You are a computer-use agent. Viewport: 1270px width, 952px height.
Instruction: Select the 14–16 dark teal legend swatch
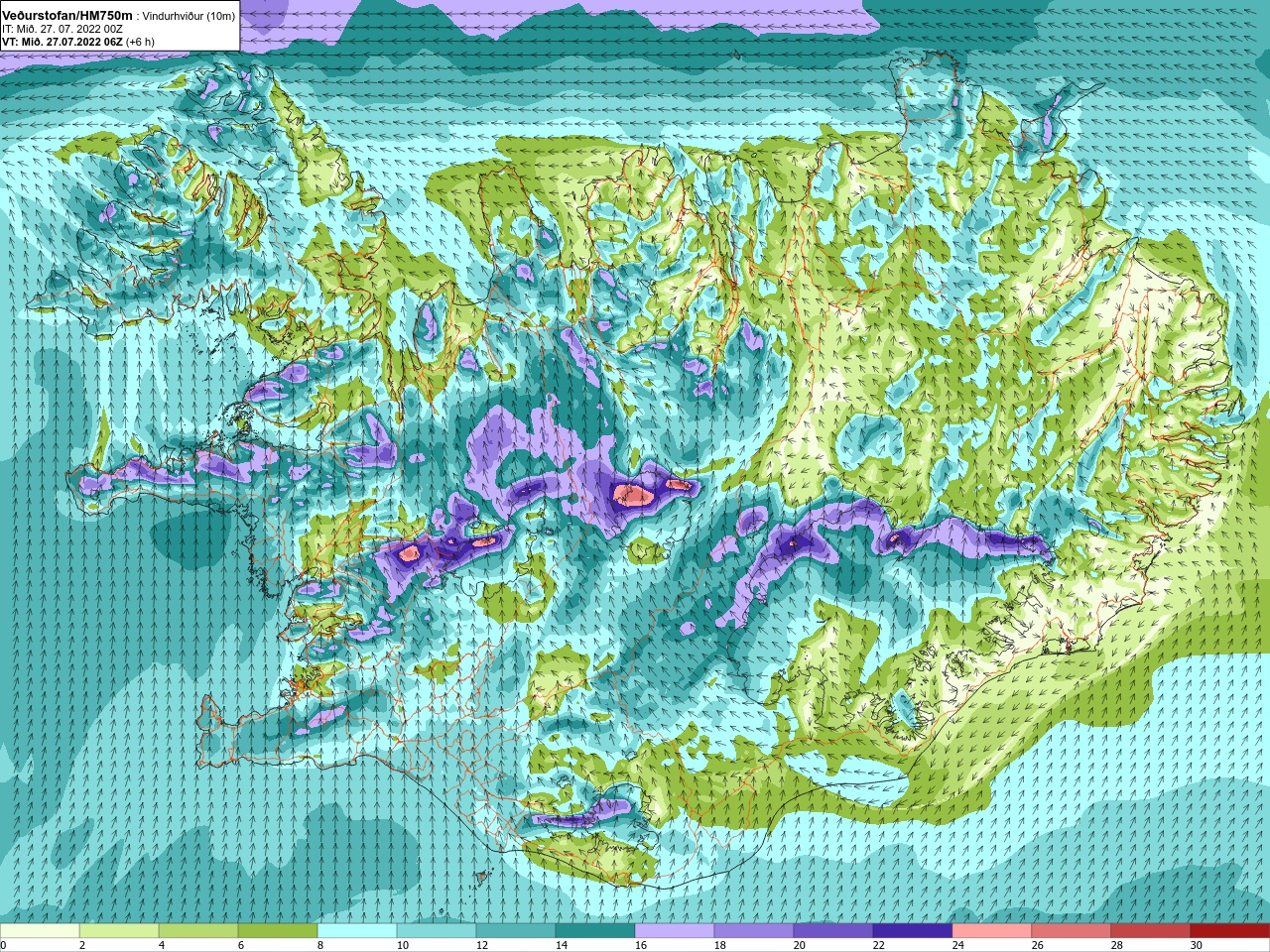(x=595, y=931)
